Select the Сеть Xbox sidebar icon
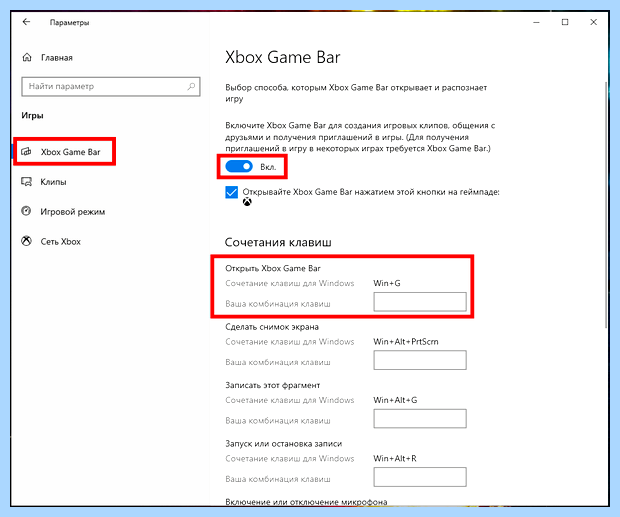Viewport: 620px width, 517px height. point(26,241)
